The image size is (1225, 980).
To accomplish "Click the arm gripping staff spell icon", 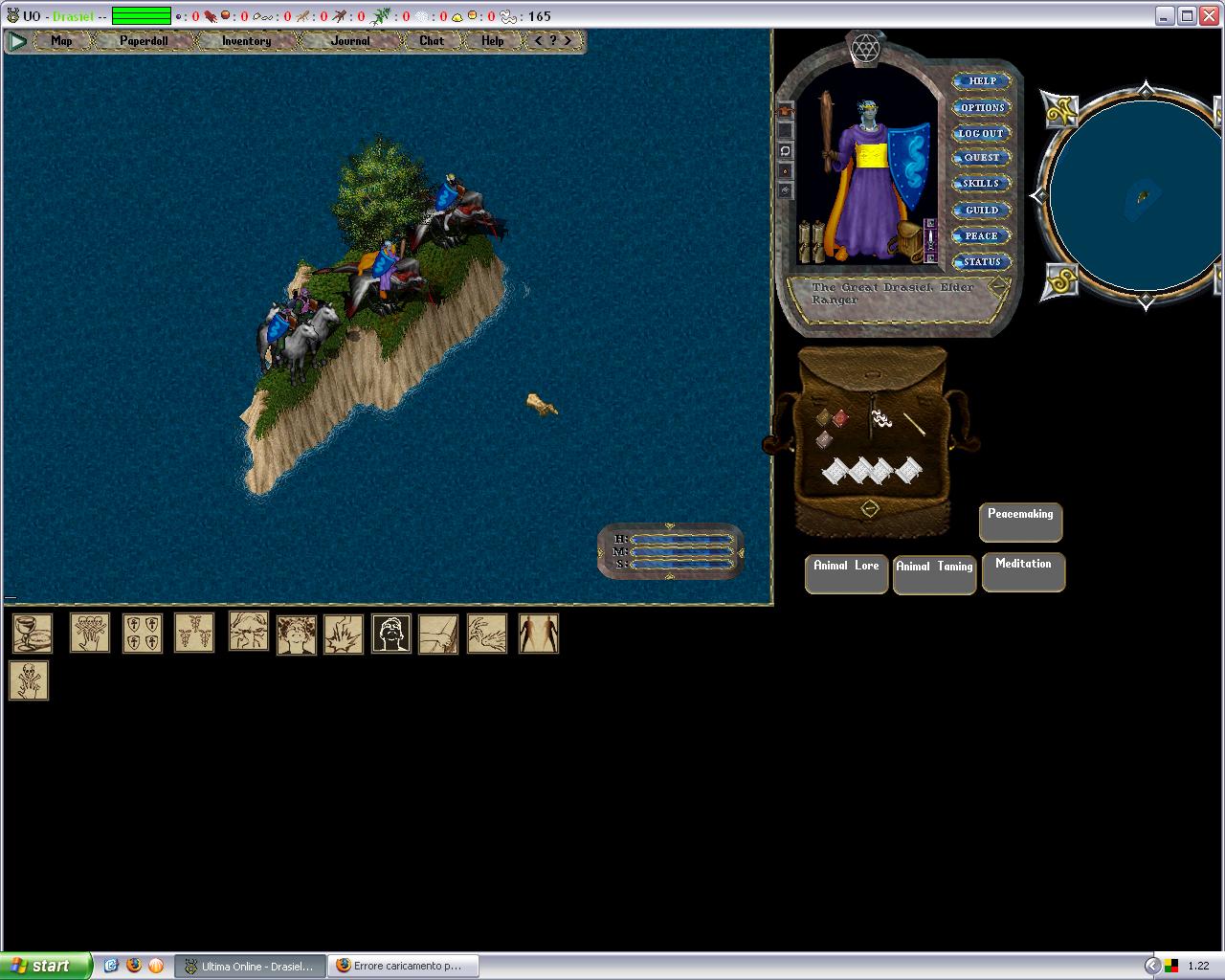I will [x=439, y=634].
